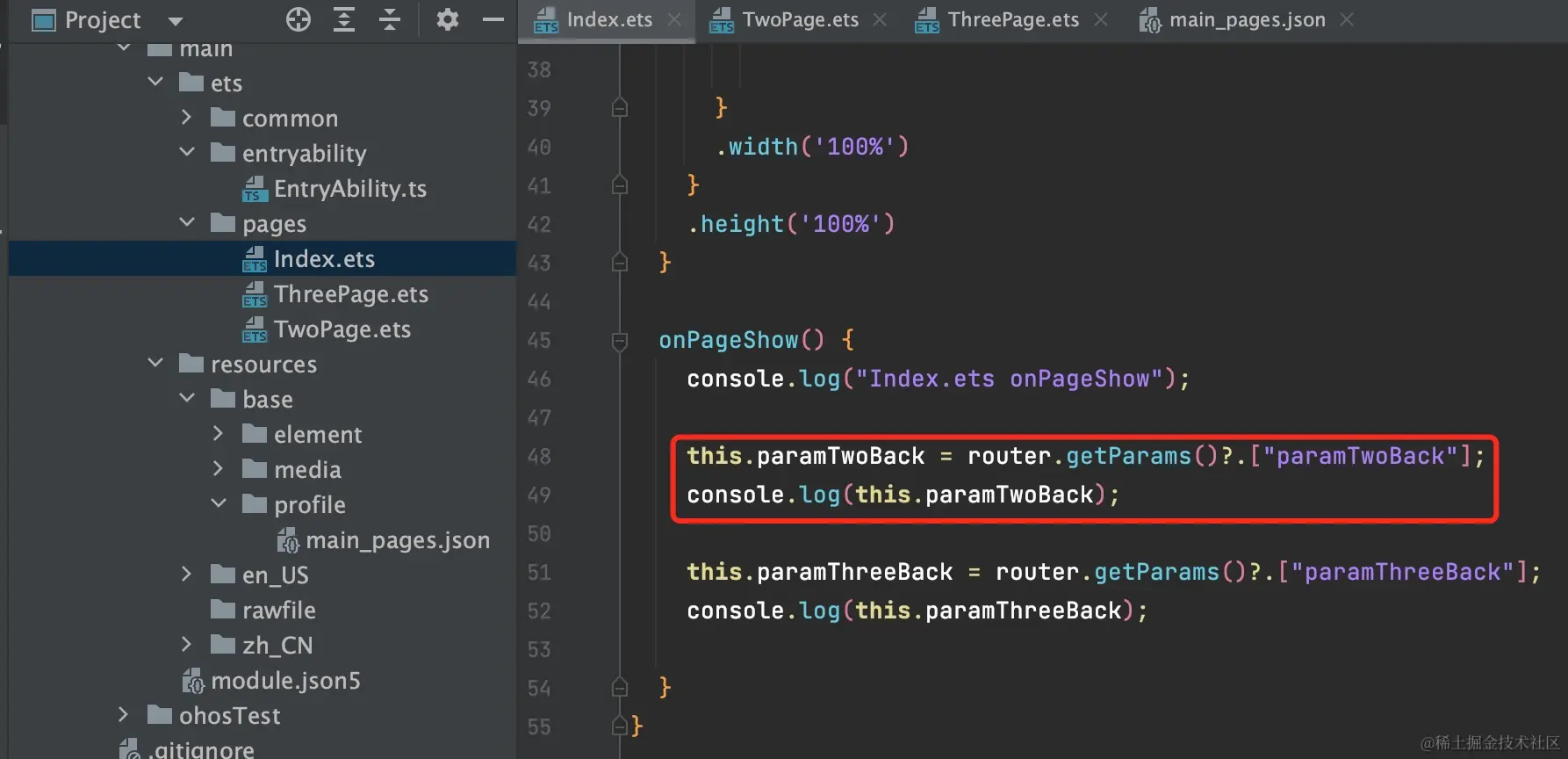Click the Project window icon

[x=44, y=20]
